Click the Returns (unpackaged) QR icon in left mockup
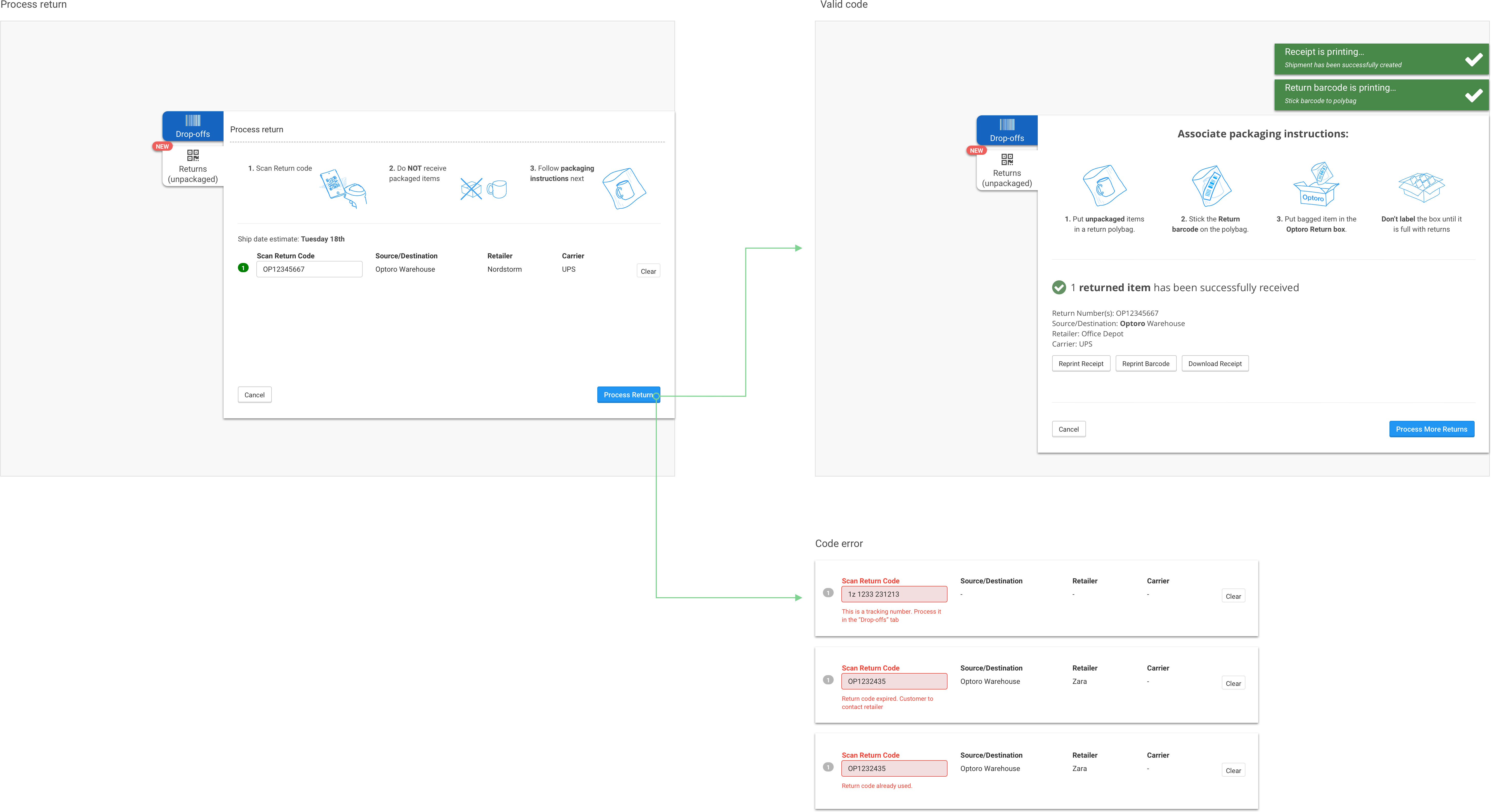 pos(193,155)
